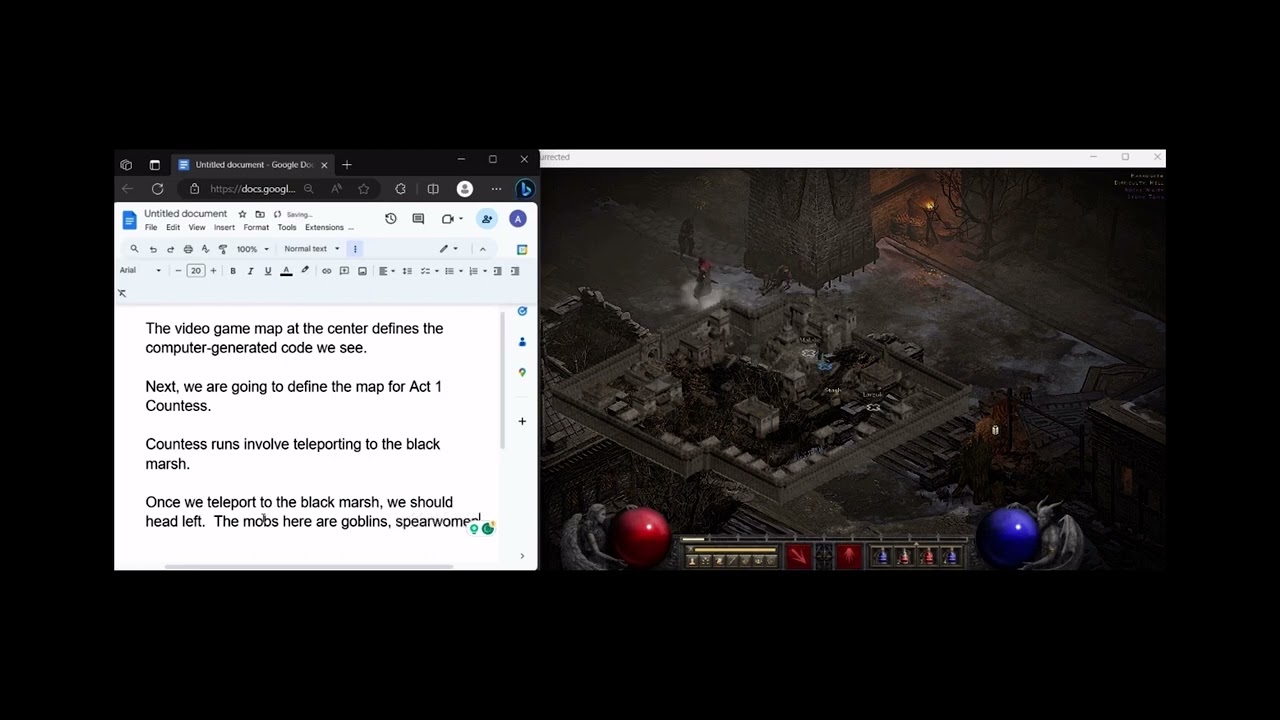1280x720 pixels.
Task: Undo the last edit in Docs
Action: [x=153, y=249]
